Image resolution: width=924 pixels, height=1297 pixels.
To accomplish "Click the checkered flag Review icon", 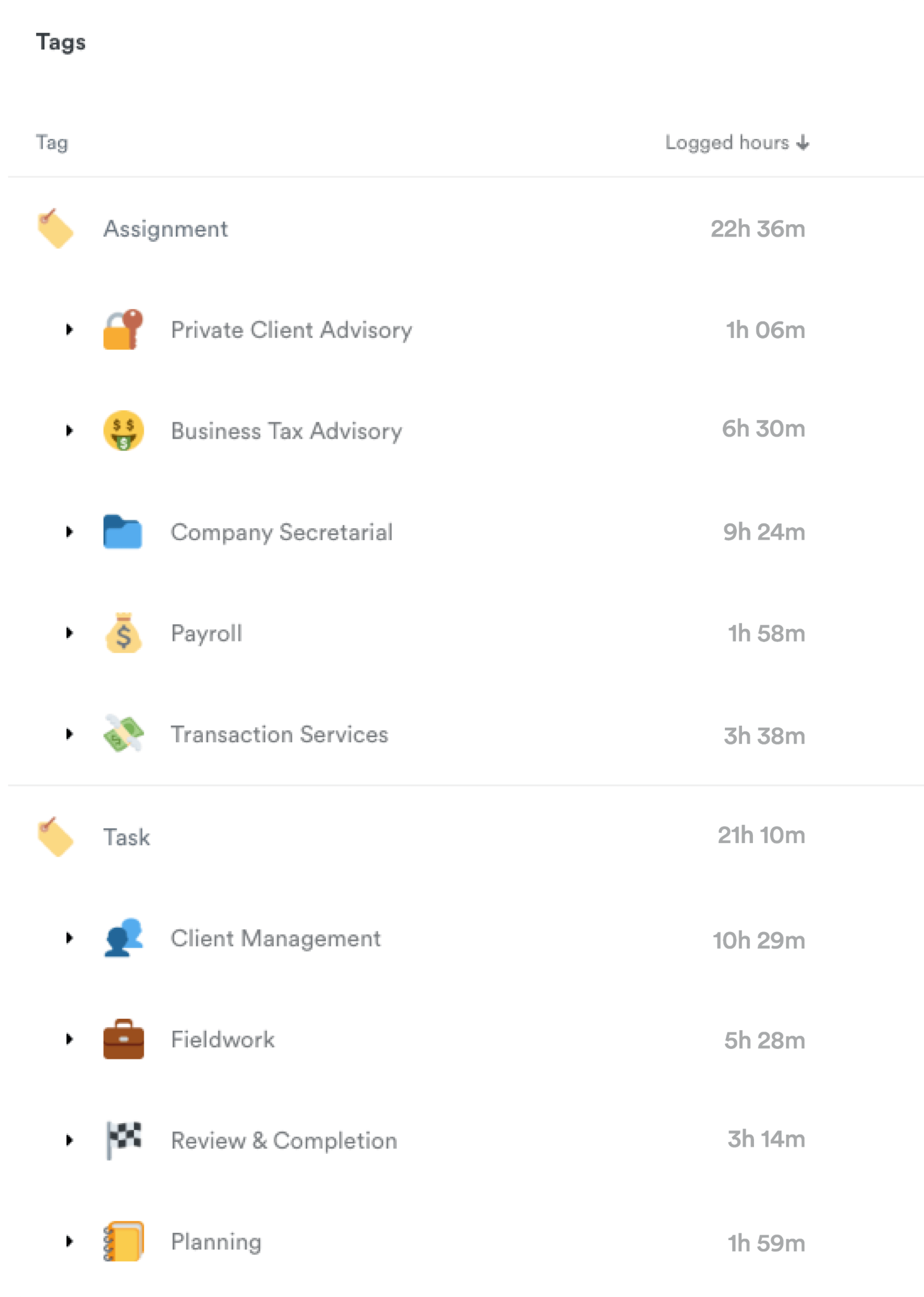I will 124,1140.
